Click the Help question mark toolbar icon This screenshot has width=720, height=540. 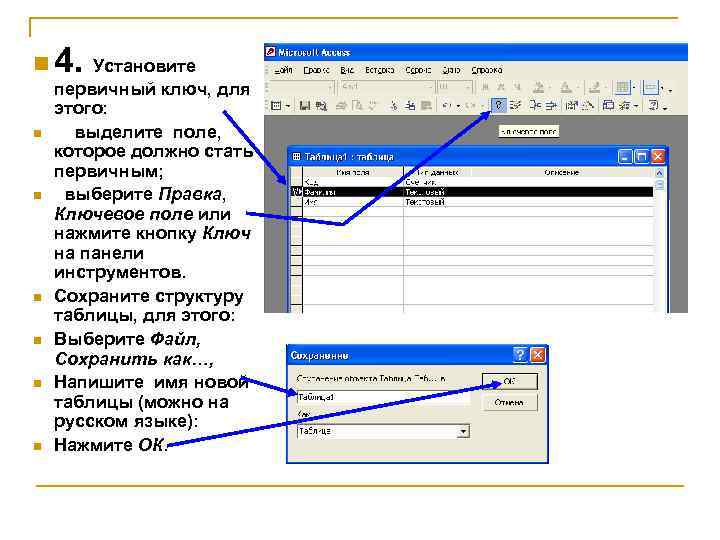[653, 106]
